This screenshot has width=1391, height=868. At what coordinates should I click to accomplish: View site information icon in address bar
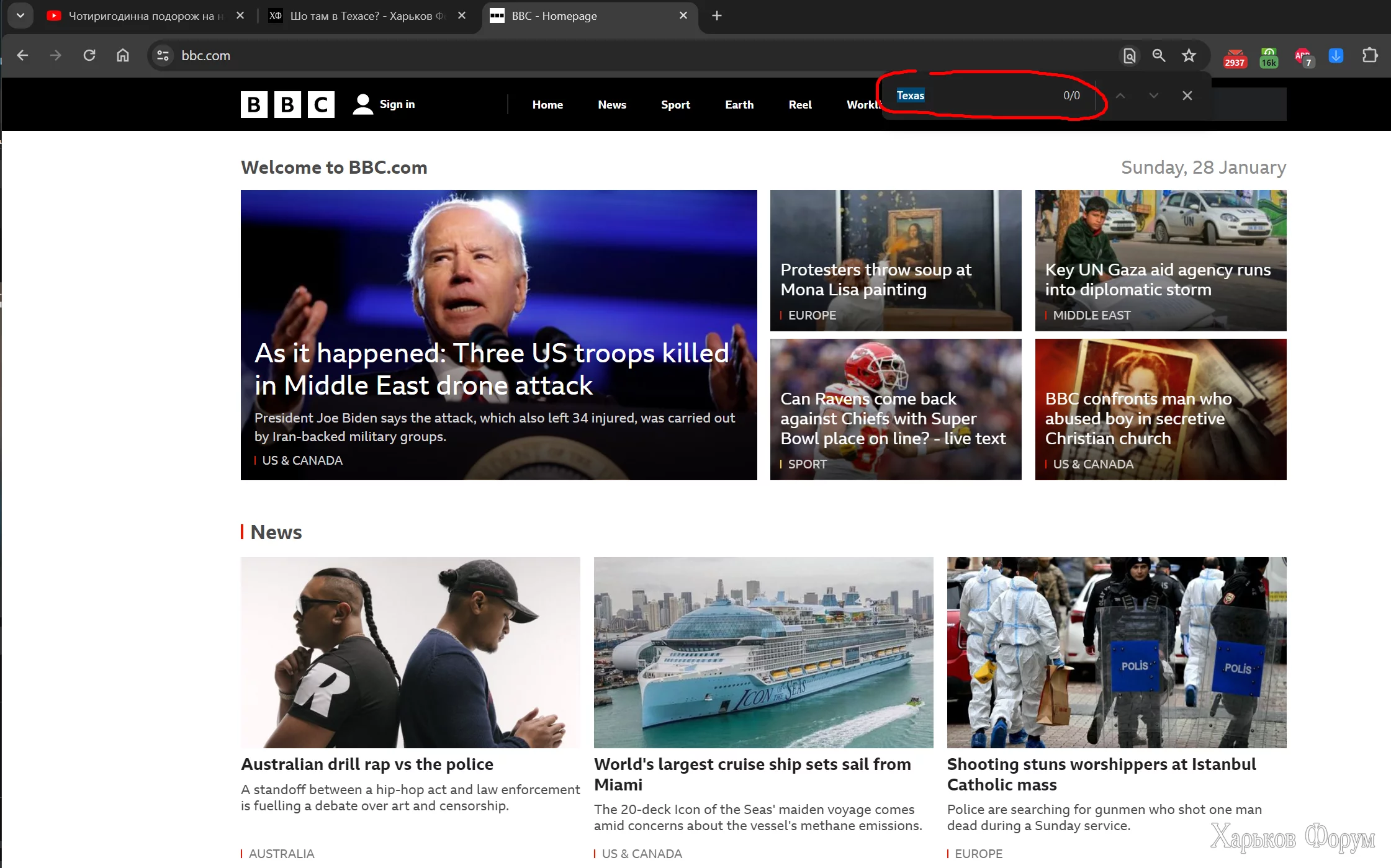coord(163,55)
